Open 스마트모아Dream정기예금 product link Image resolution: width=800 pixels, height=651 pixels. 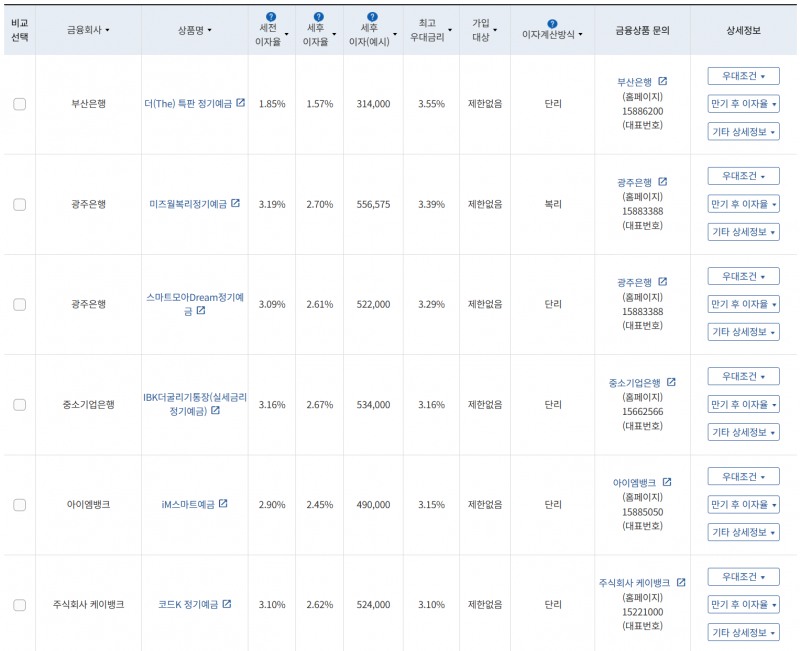pos(195,304)
